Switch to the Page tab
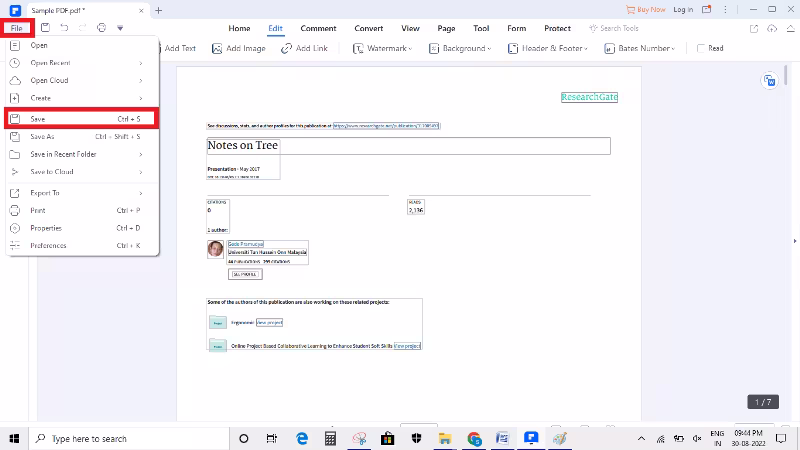The image size is (800, 450). pyautogui.click(x=446, y=28)
